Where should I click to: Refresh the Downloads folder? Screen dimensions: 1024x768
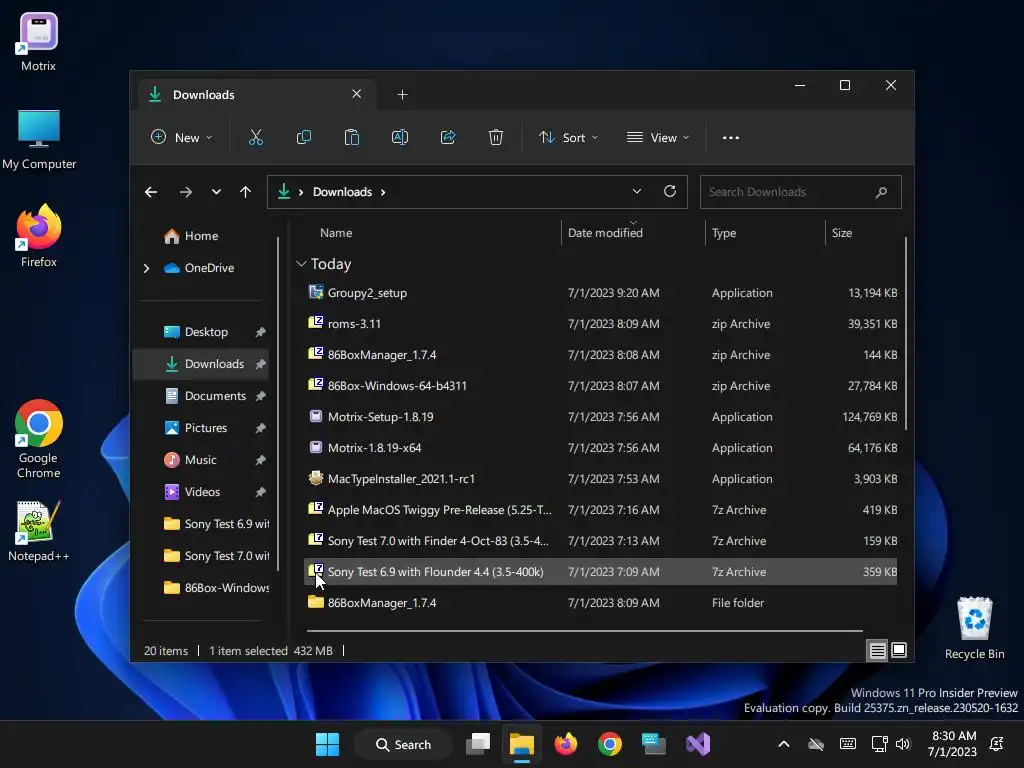point(669,191)
